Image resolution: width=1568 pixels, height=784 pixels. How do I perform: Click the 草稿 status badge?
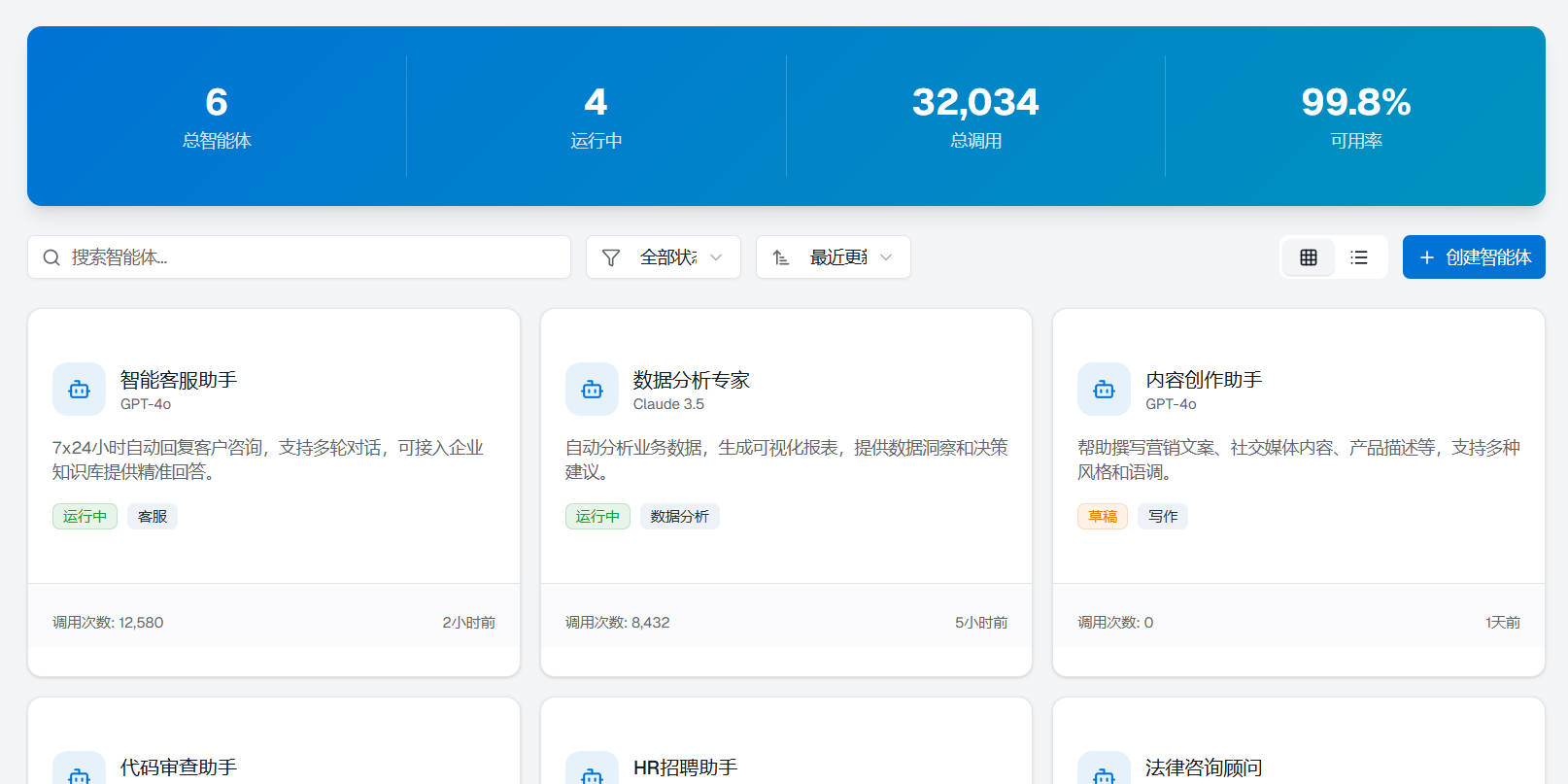pos(1103,516)
